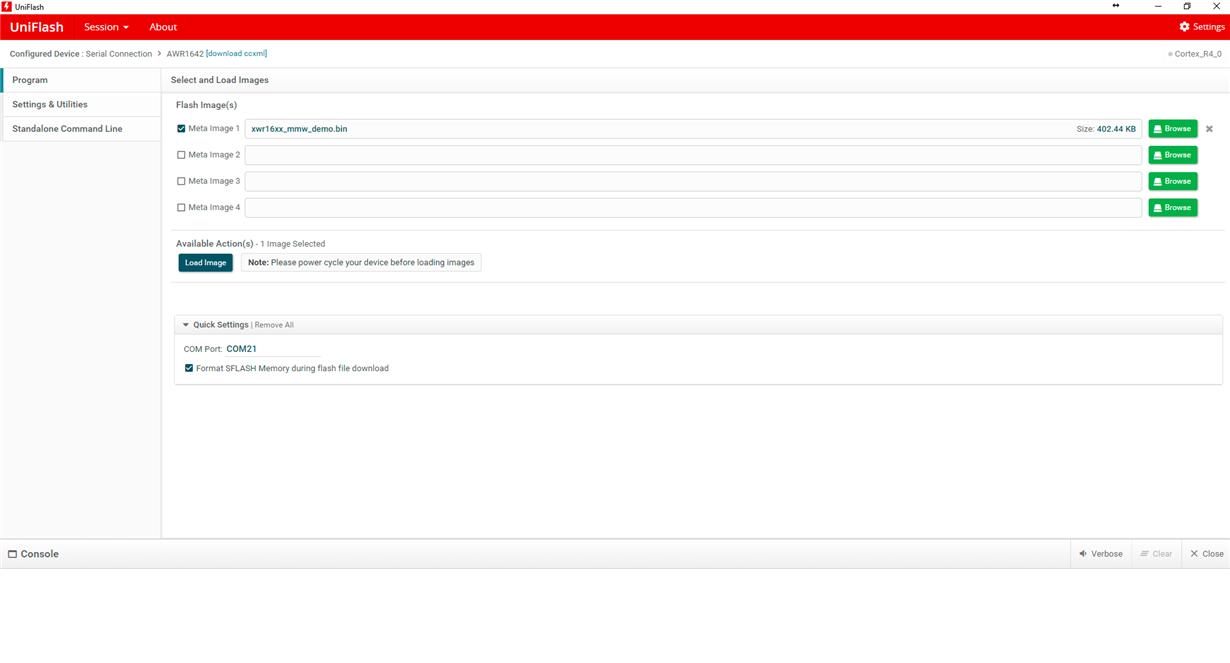
Task: Open the Settings & Utilities tab
Action: point(81,104)
